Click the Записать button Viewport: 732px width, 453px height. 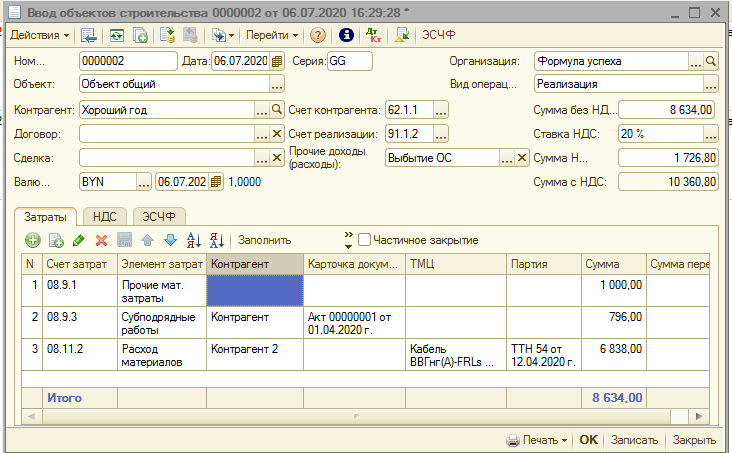coord(634,440)
